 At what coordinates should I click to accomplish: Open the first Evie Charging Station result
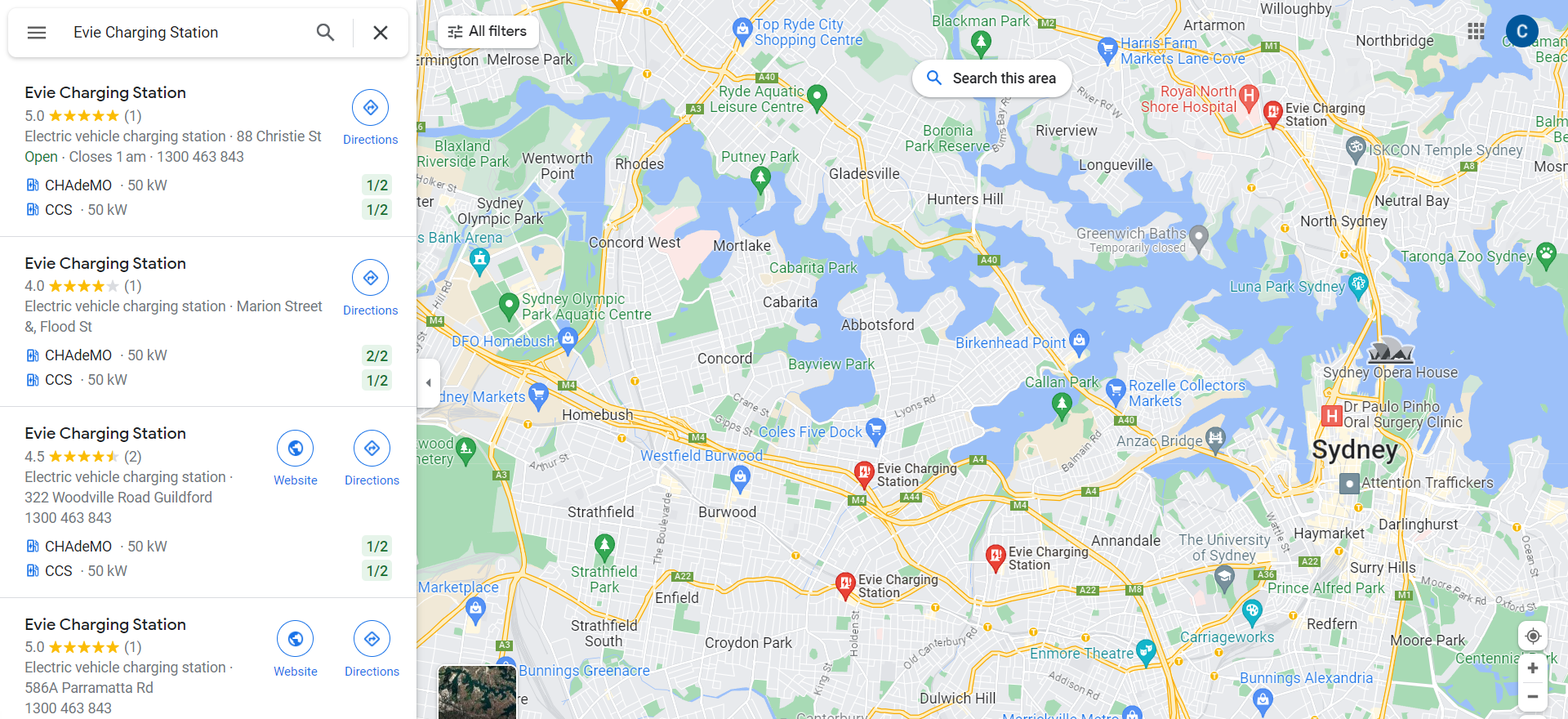(x=105, y=92)
